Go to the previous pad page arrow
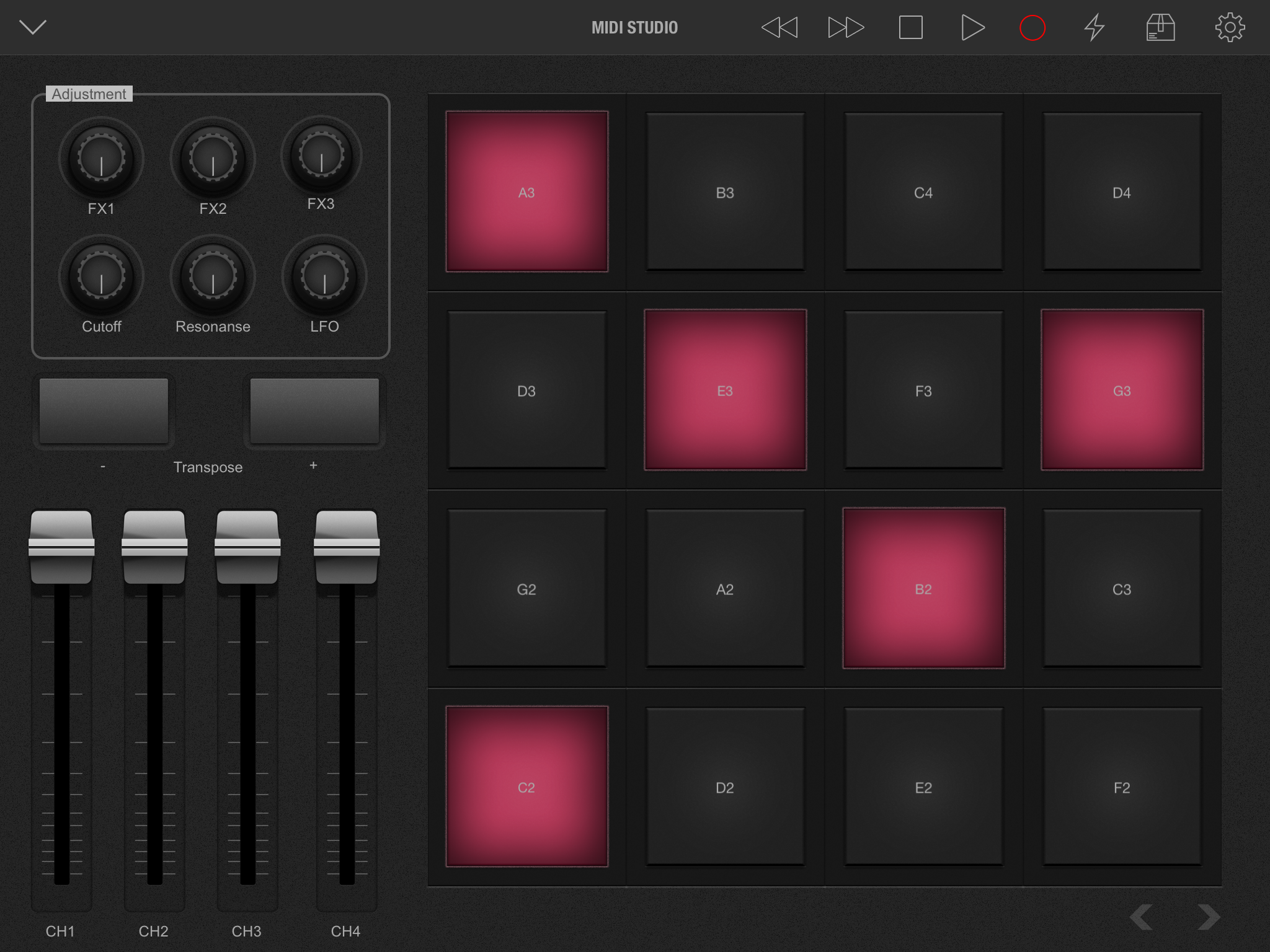 click(1142, 917)
